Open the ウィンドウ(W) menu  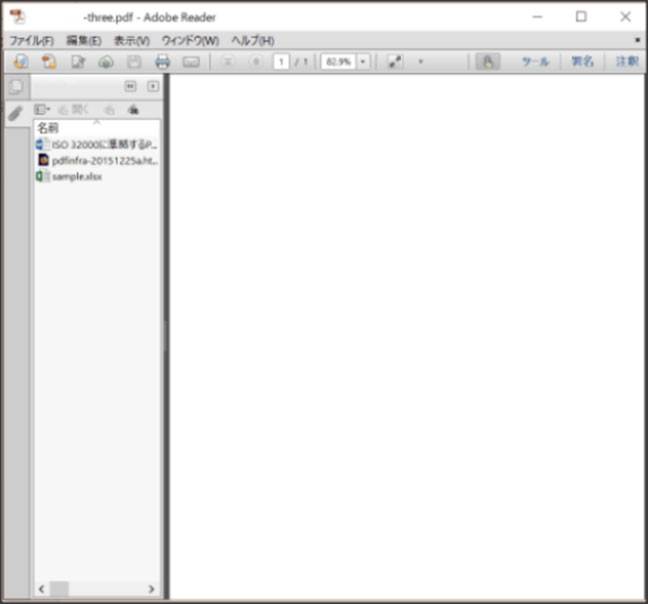191,40
